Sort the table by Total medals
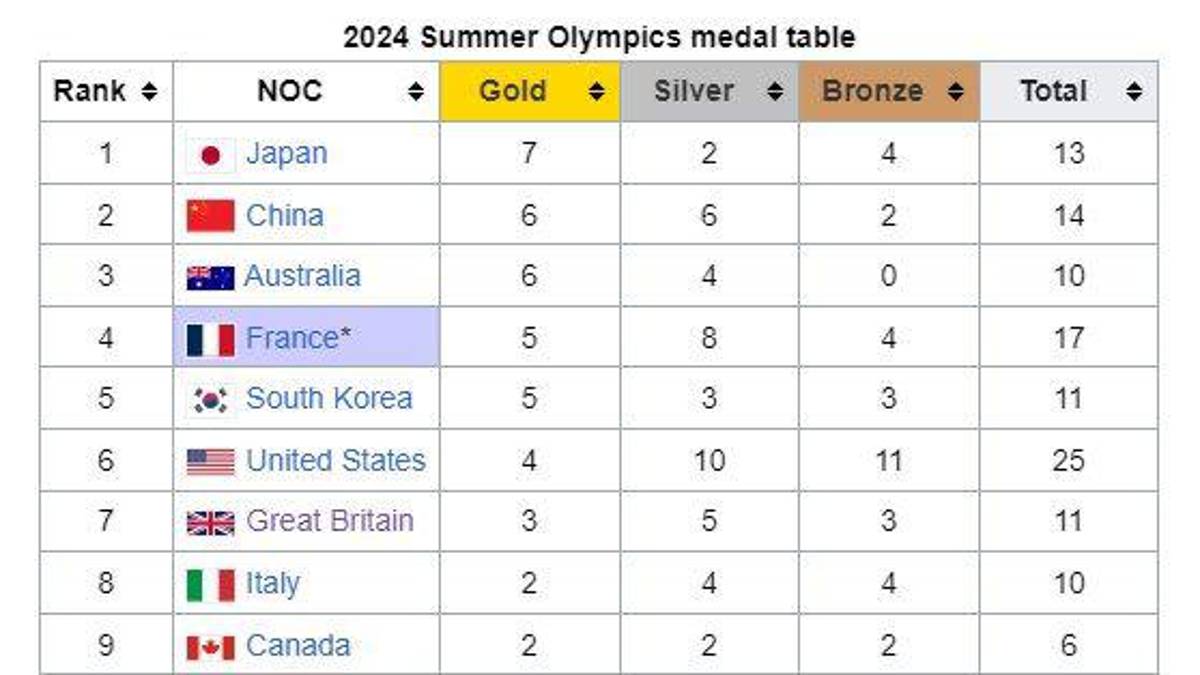1200x675 pixels. coord(1133,90)
